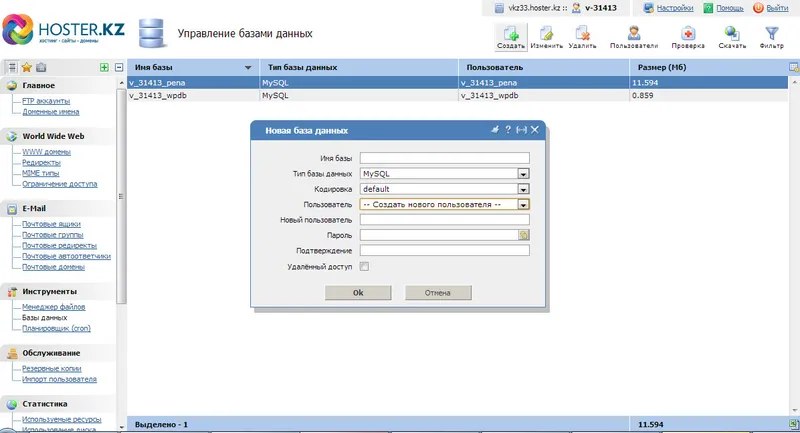
Task: Click the Подтверждение input field
Action: tap(444, 250)
